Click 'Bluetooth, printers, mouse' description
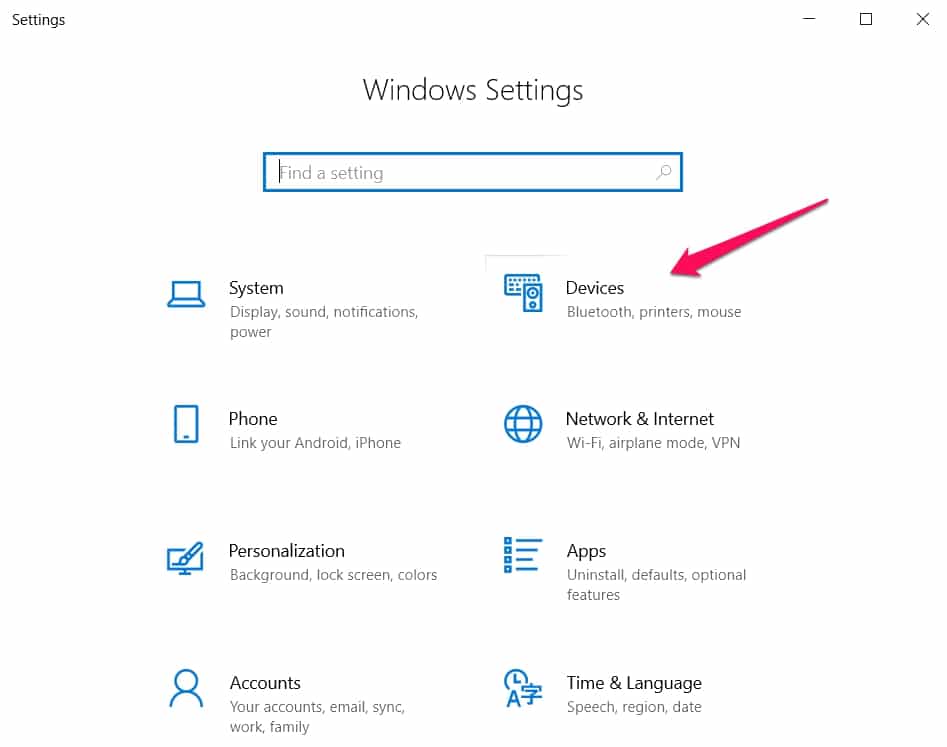 pos(654,312)
